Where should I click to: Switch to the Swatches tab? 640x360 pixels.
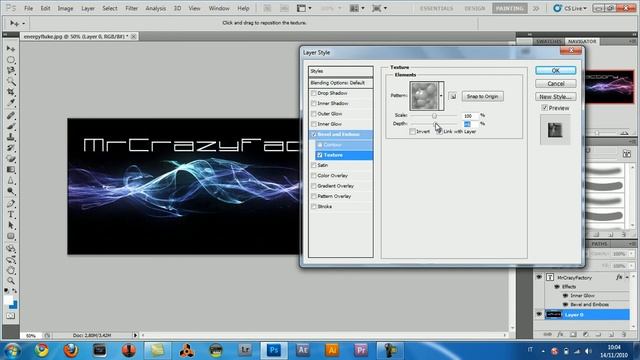[x=548, y=42]
